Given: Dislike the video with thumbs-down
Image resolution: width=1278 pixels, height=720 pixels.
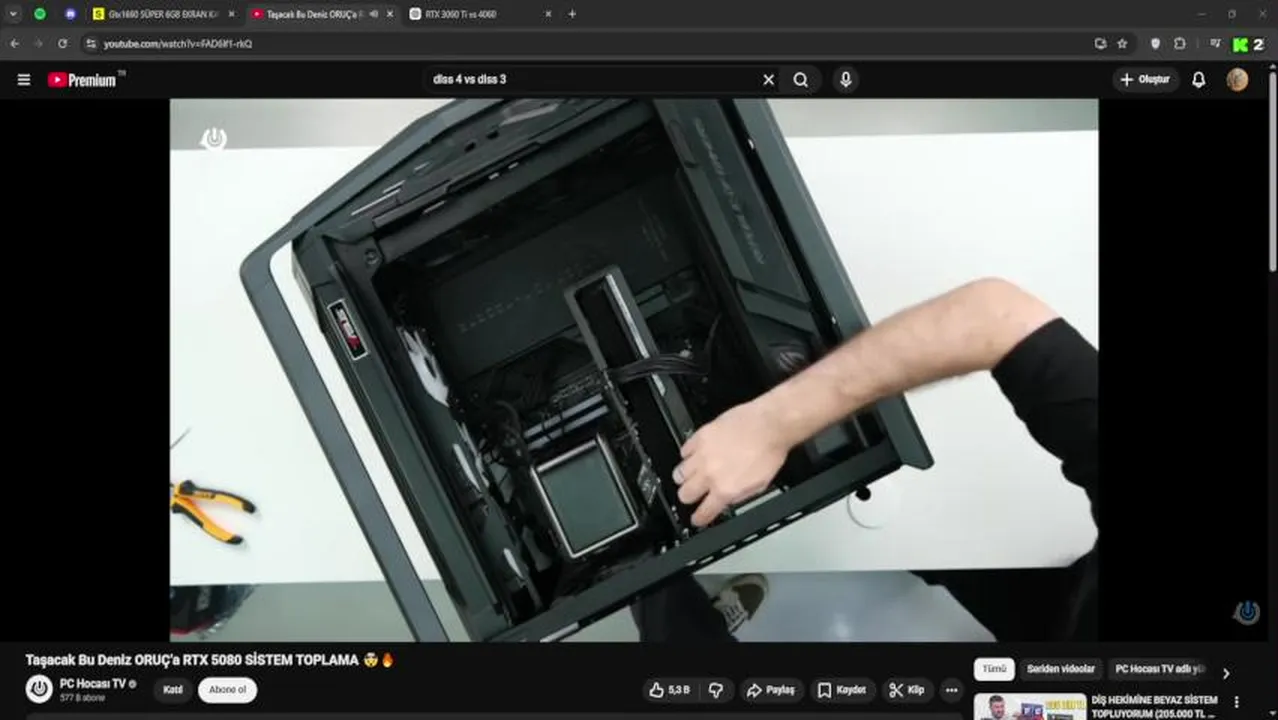Looking at the screenshot, I should click(716, 690).
